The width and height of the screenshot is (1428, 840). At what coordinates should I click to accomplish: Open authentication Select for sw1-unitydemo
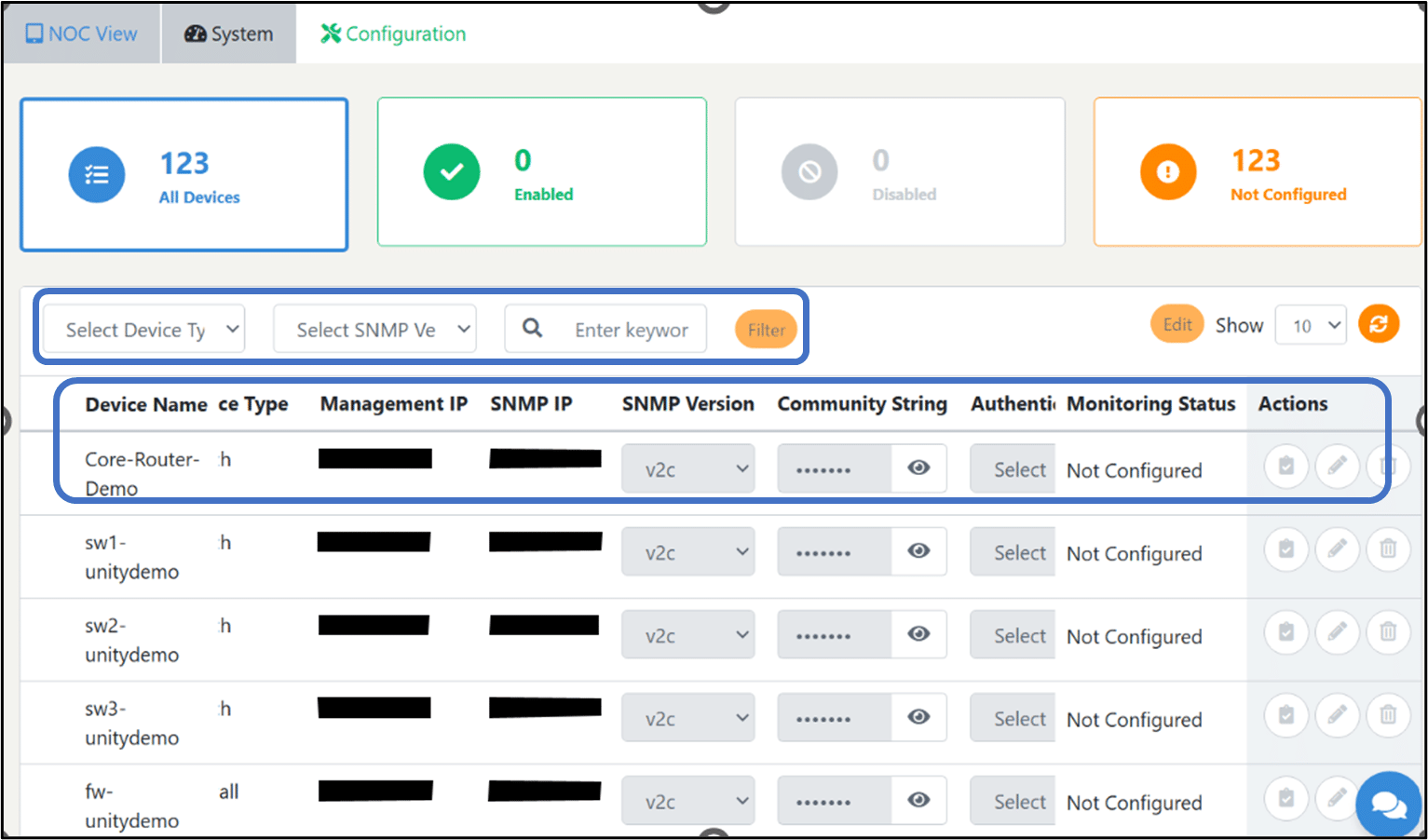[1013, 552]
